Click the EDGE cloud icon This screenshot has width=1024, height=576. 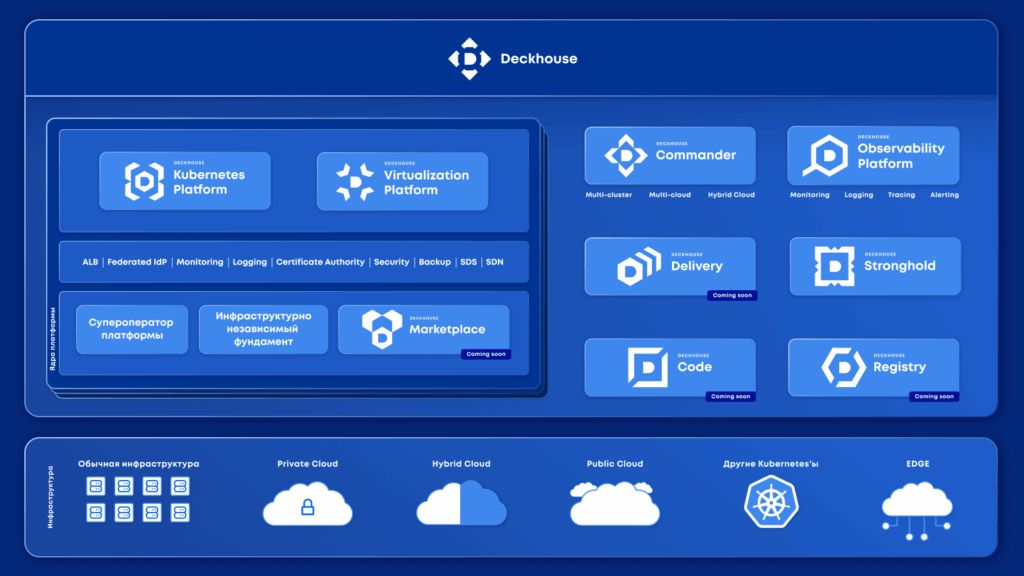(x=916, y=508)
